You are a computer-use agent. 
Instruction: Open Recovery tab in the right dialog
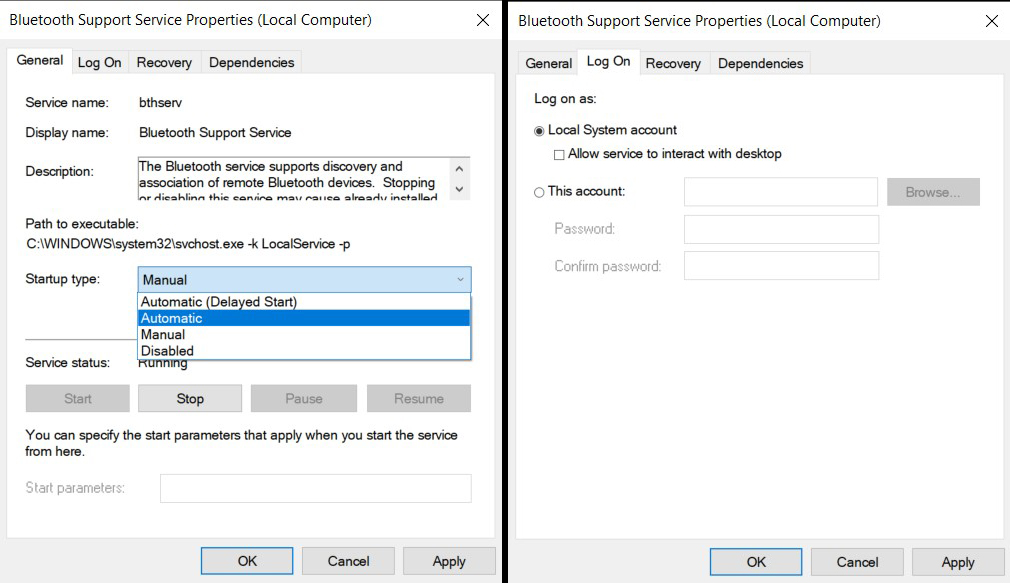point(673,64)
